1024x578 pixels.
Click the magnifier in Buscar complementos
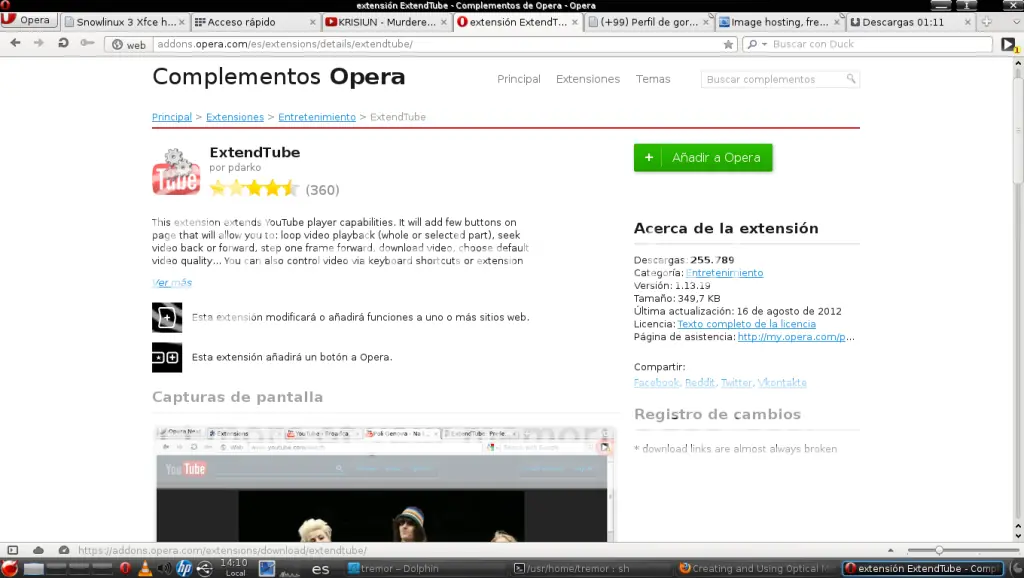pyautogui.click(x=851, y=79)
